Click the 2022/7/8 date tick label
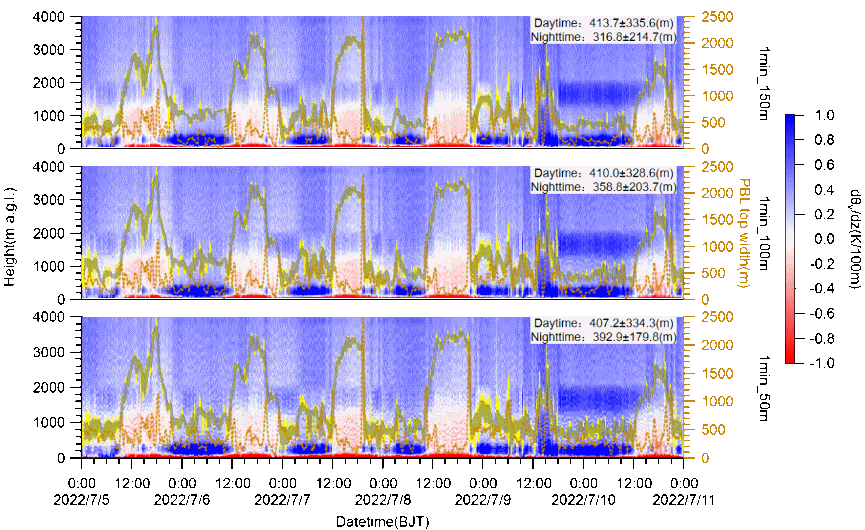The height and width of the screenshot is (530, 865). (x=383, y=497)
